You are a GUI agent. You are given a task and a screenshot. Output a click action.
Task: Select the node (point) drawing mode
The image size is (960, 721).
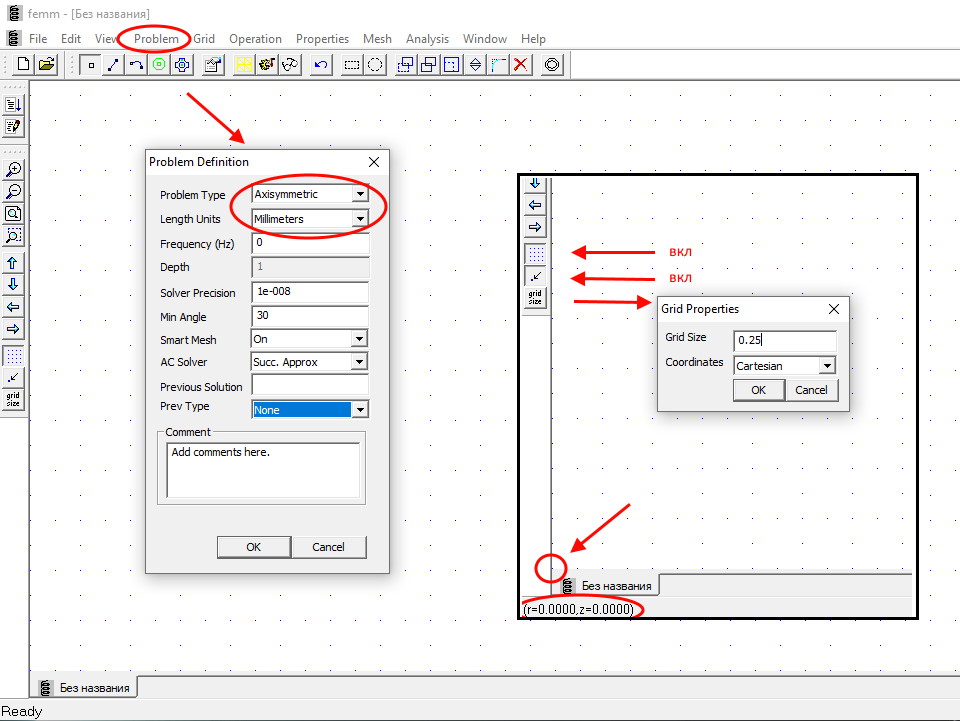click(91, 65)
